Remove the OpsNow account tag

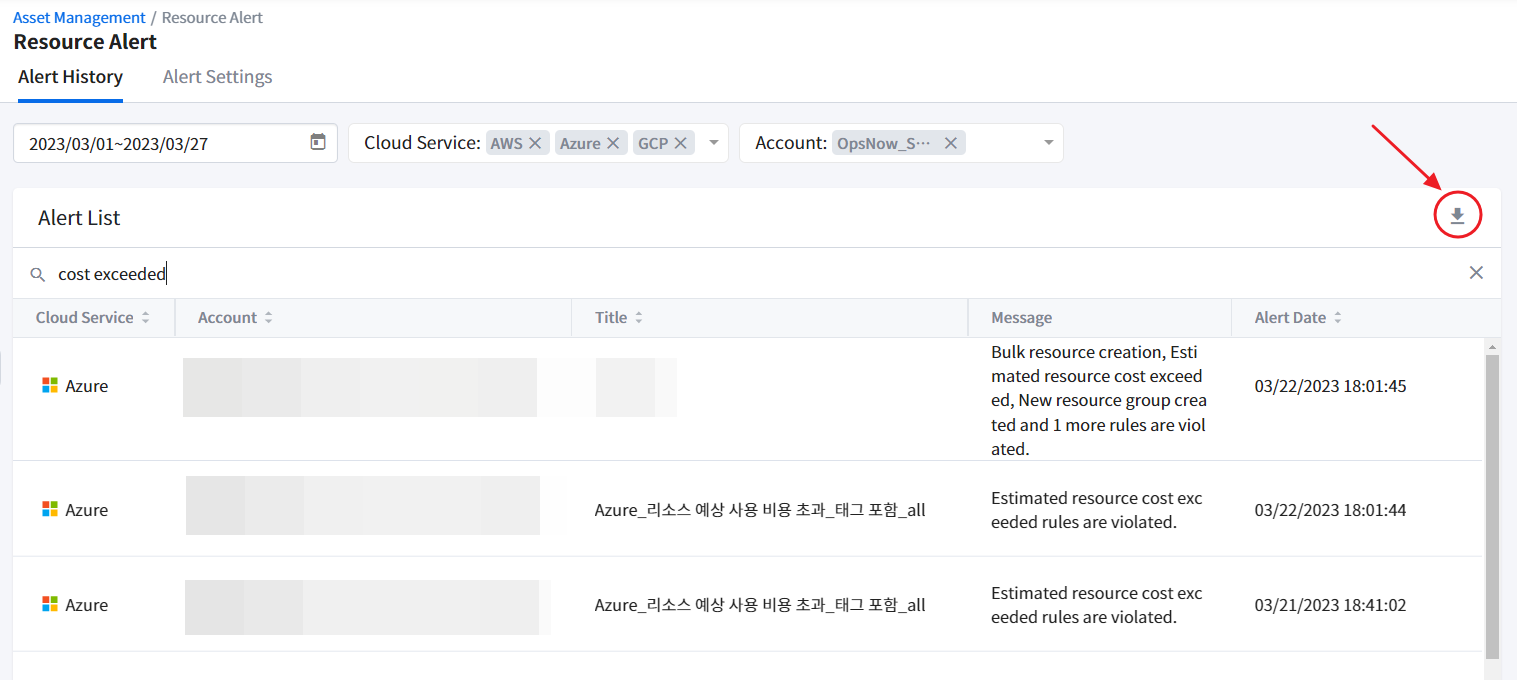pos(950,143)
